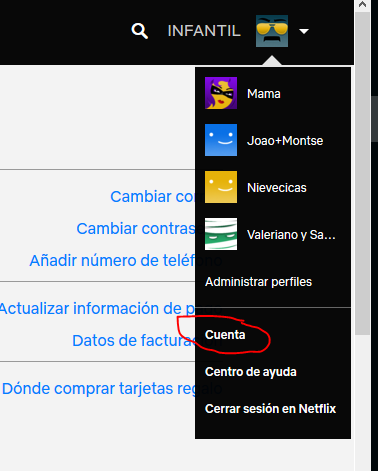Select the Joao+Montse blue avatar
The height and width of the screenshot is (471, 378).
click(x=221, y=140)
